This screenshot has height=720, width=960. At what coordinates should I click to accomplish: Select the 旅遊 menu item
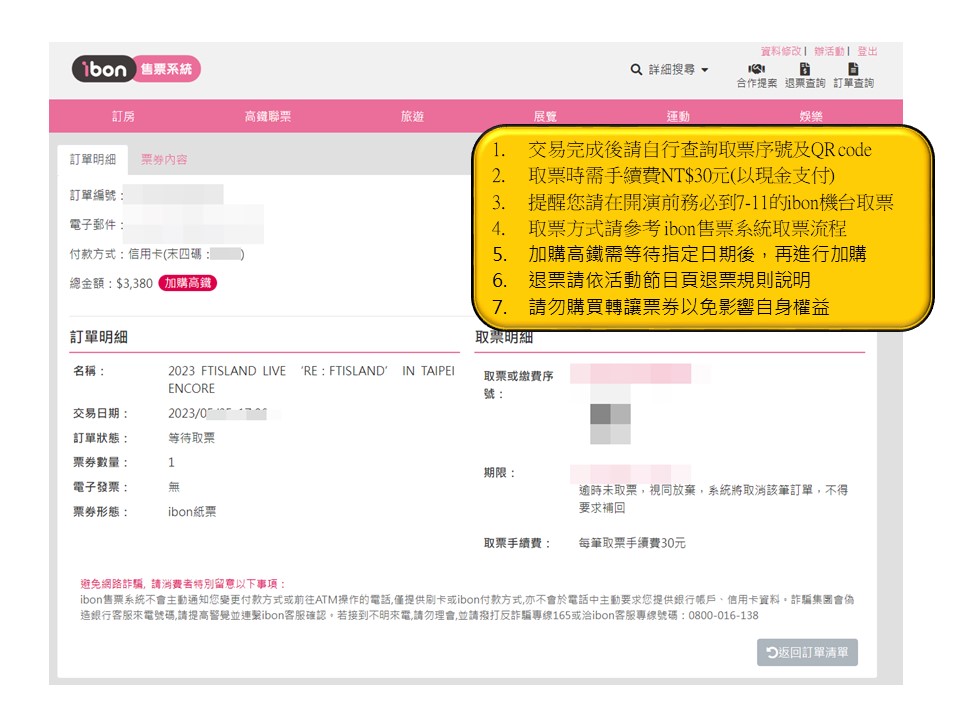(x=412, y=116)
